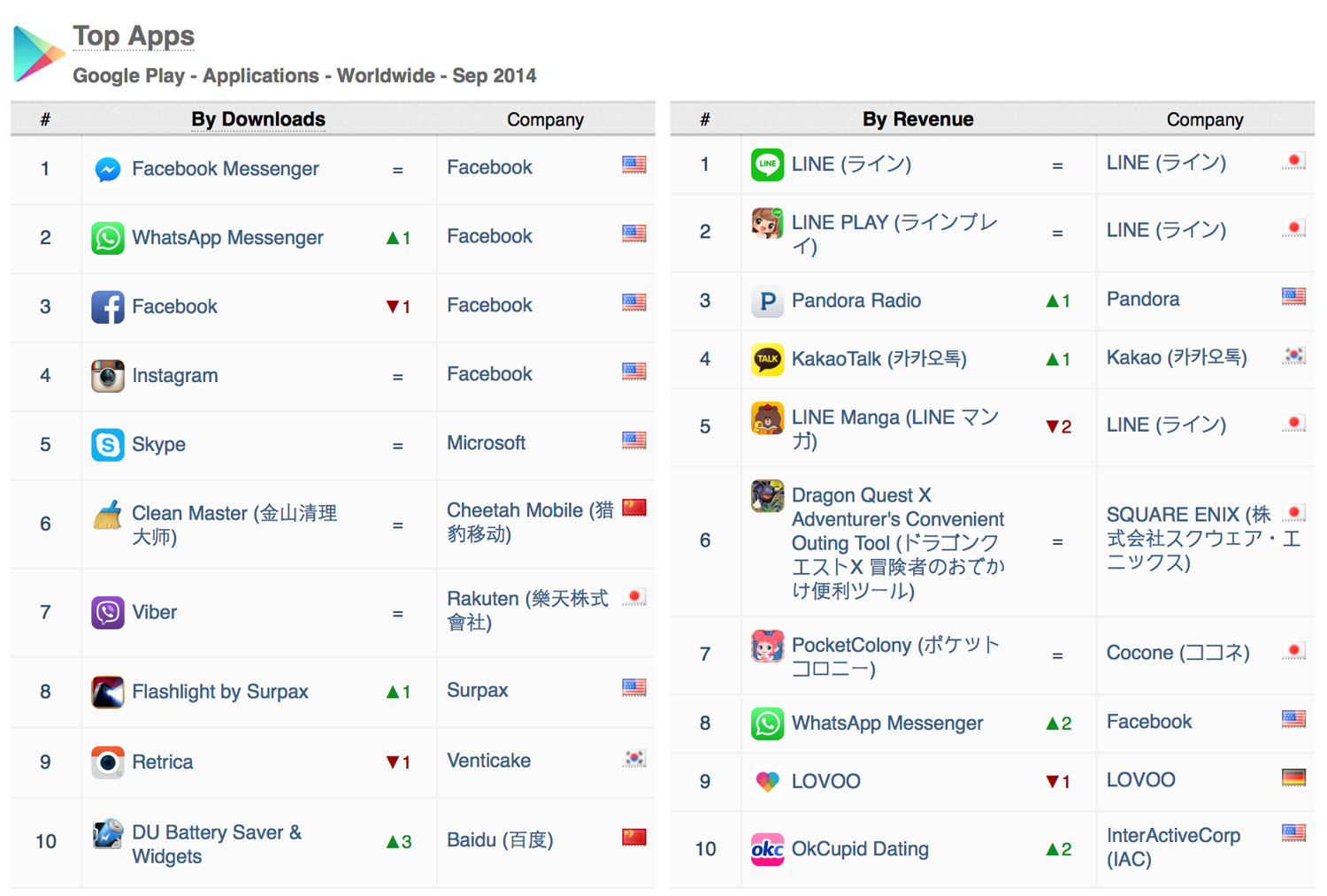This screenshot has width=1327, height=896.
Task: Open the DU Battery Saver & Widgets link
Action: 217,845
